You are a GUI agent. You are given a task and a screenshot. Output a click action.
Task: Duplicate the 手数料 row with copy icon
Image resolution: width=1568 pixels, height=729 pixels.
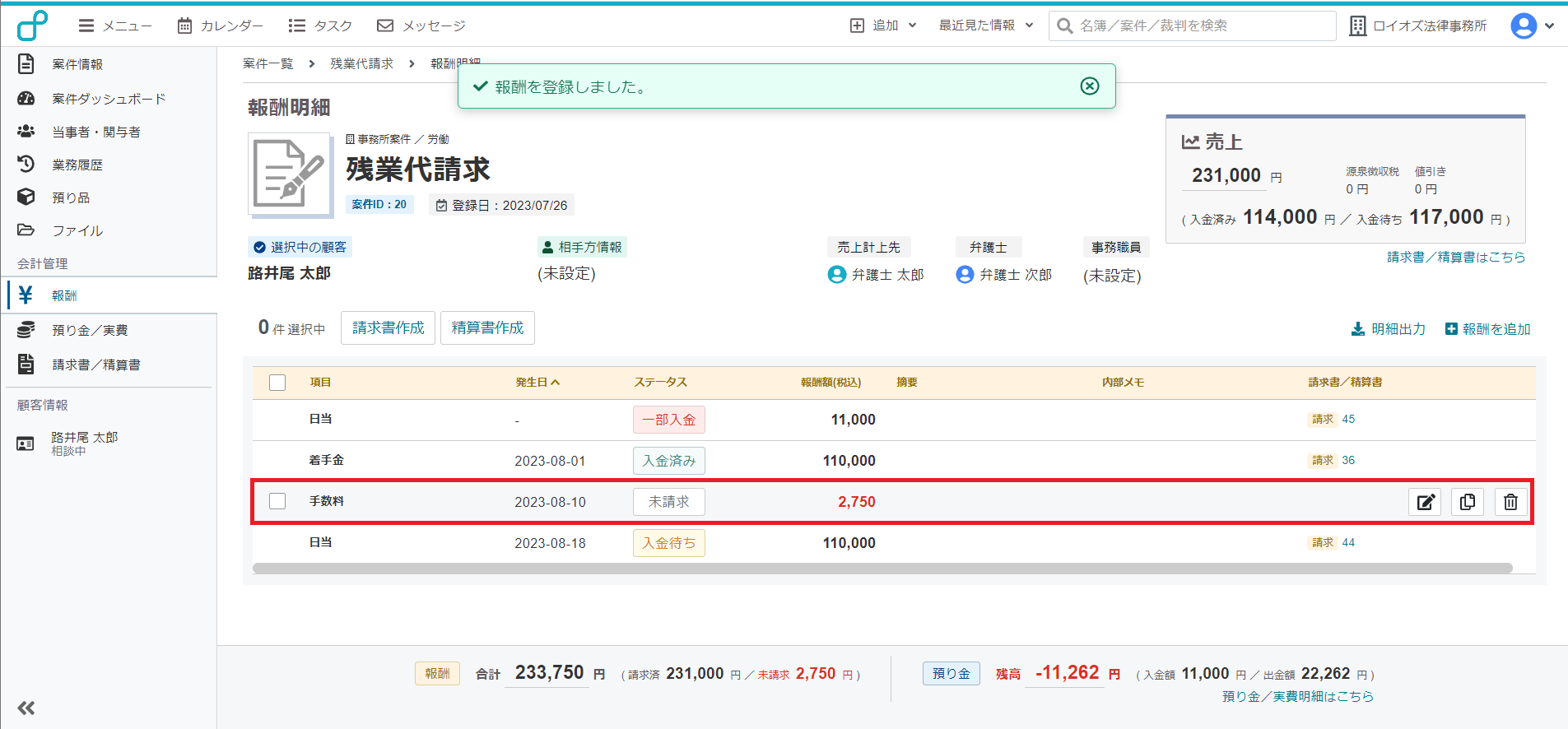[x=1468, y=502]
